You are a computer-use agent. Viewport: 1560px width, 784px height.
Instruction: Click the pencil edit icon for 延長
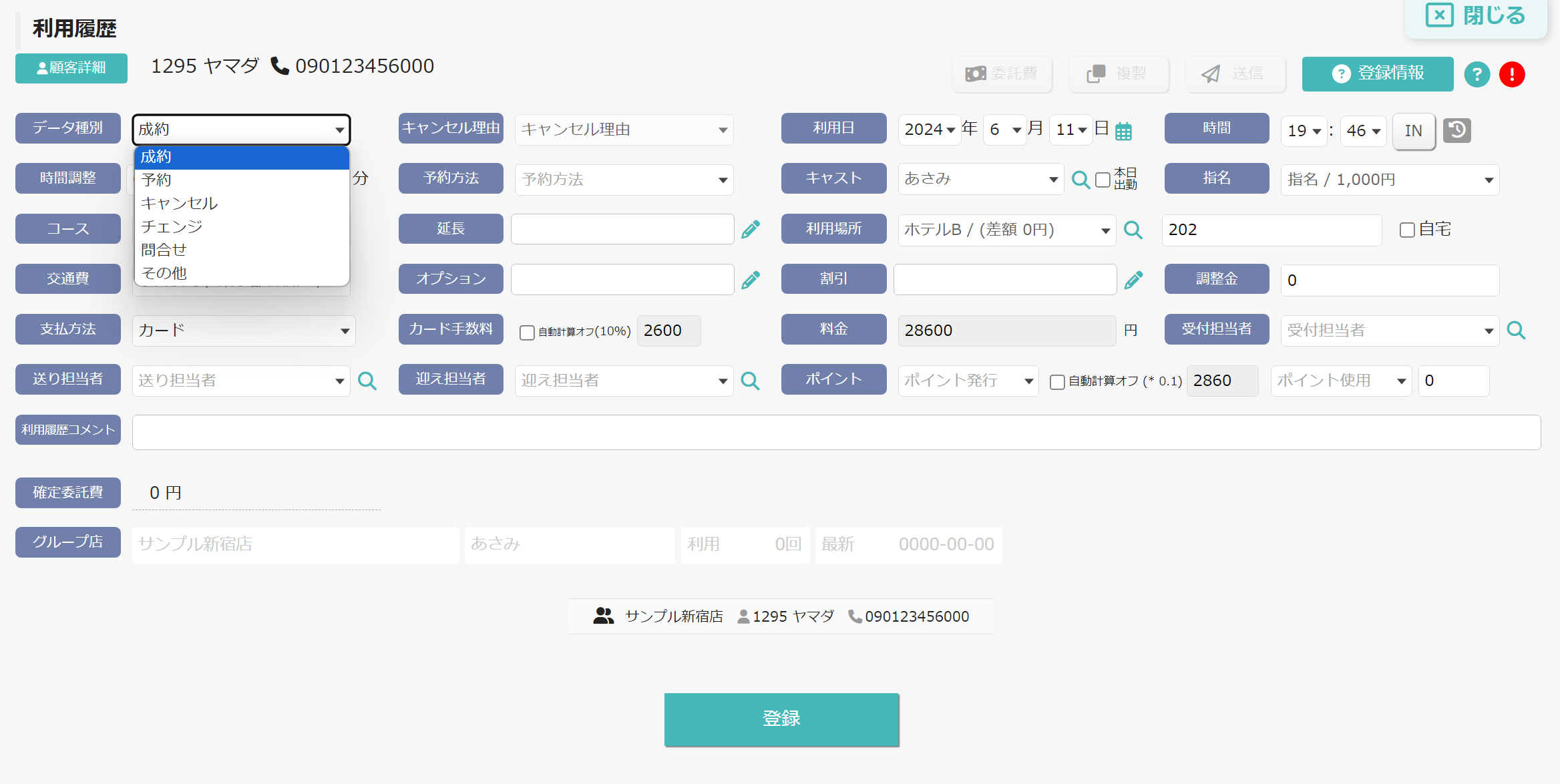coord(751,230)
